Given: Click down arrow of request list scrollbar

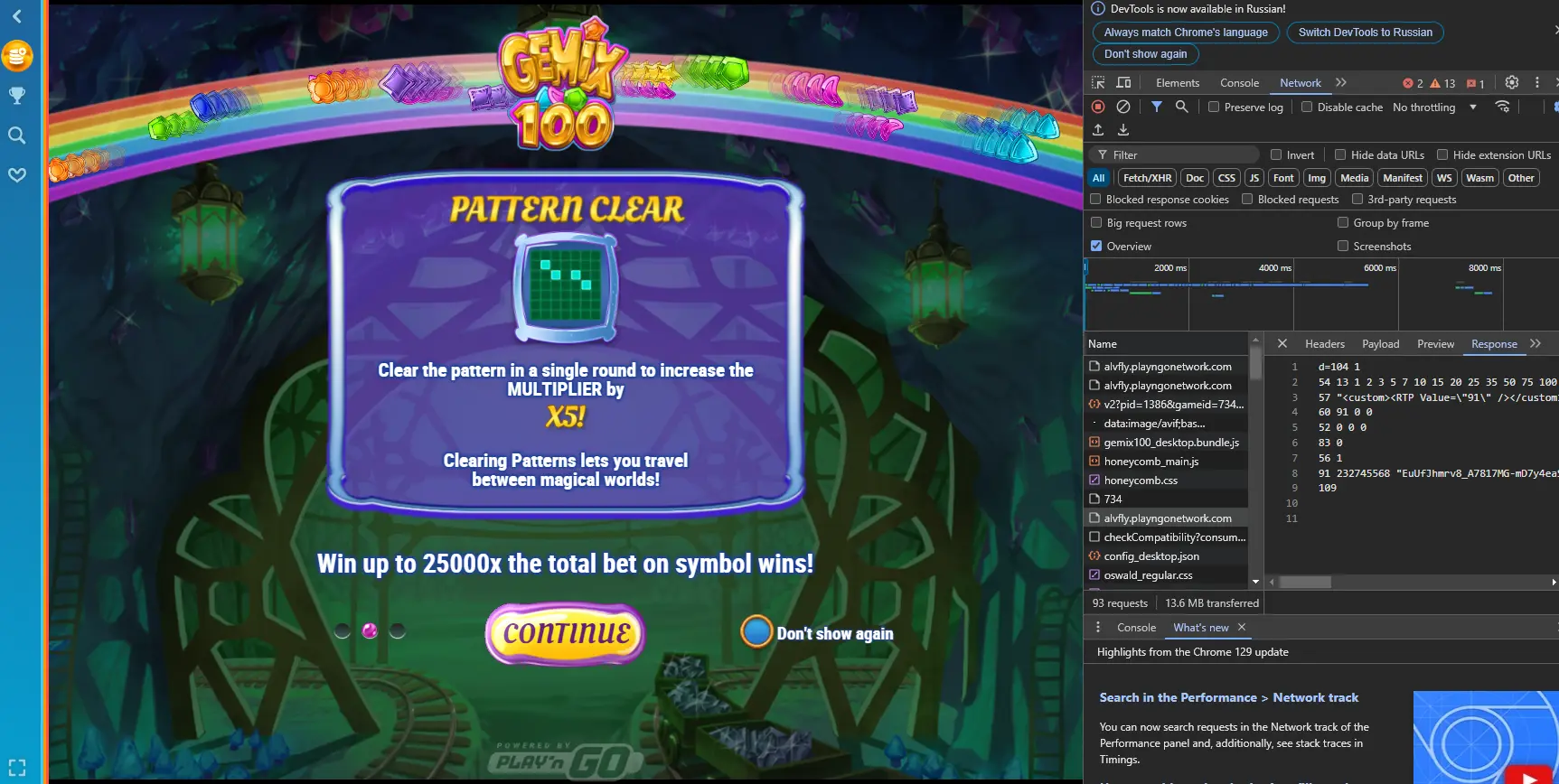Looking at the screenshot, I should 1255,582.
